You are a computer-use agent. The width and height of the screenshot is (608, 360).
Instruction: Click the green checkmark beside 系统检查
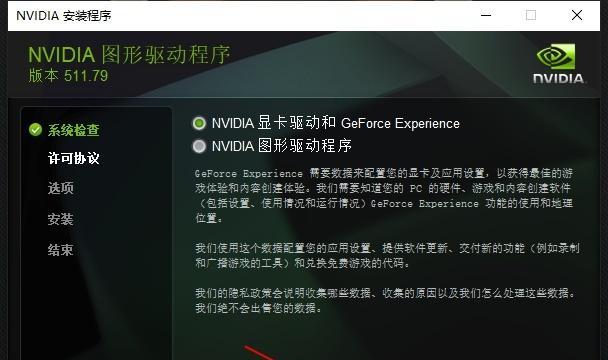coord(35,130)
